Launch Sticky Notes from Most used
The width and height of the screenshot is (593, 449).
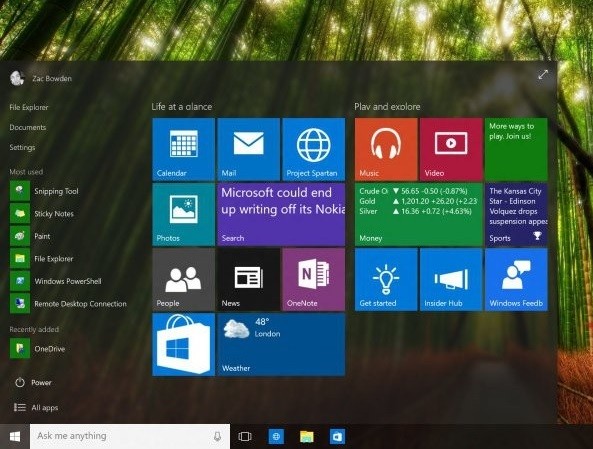(42, 214)
